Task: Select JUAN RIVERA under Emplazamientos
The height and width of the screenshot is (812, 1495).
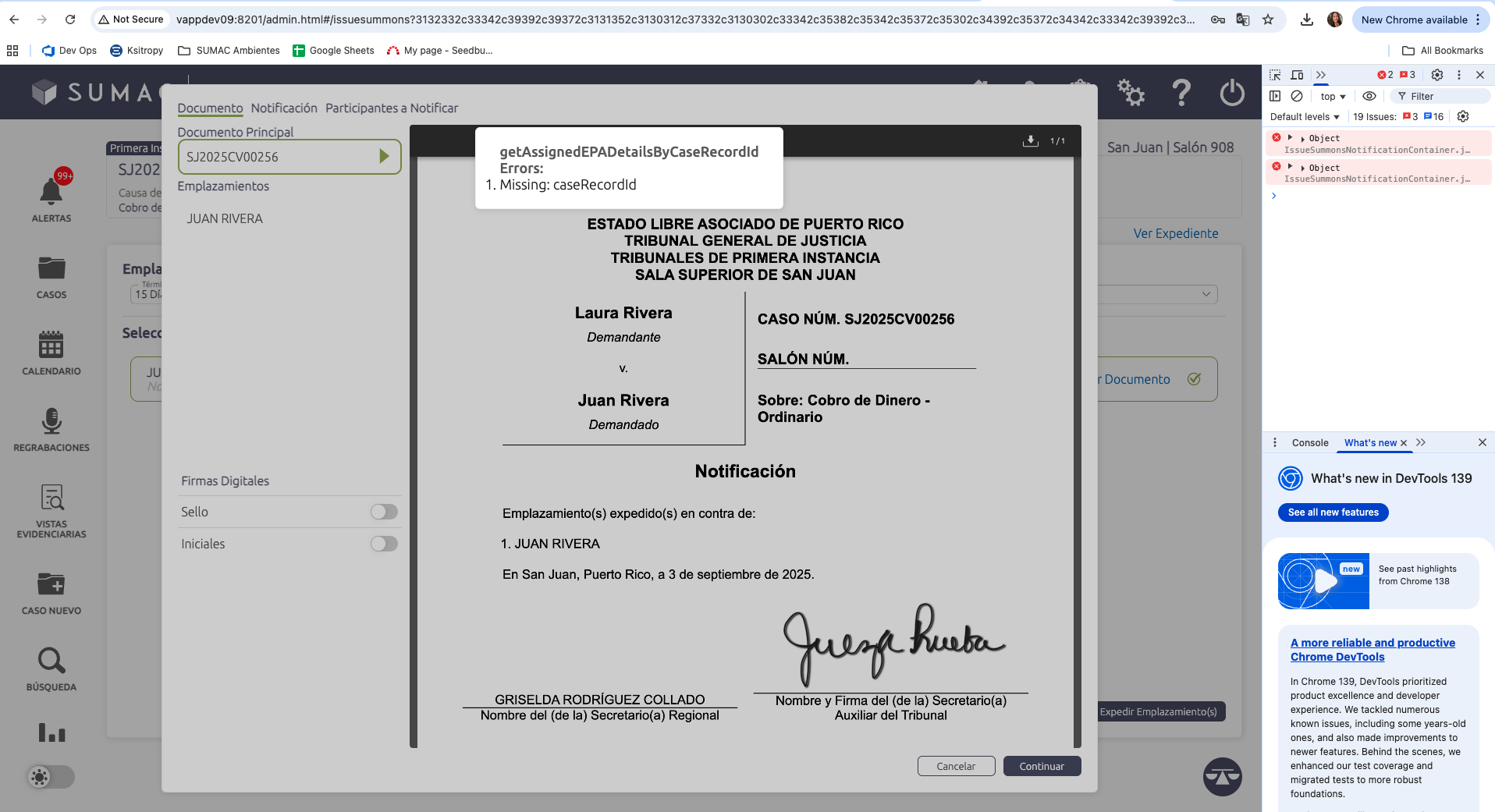Action: (x=225, y=219)
